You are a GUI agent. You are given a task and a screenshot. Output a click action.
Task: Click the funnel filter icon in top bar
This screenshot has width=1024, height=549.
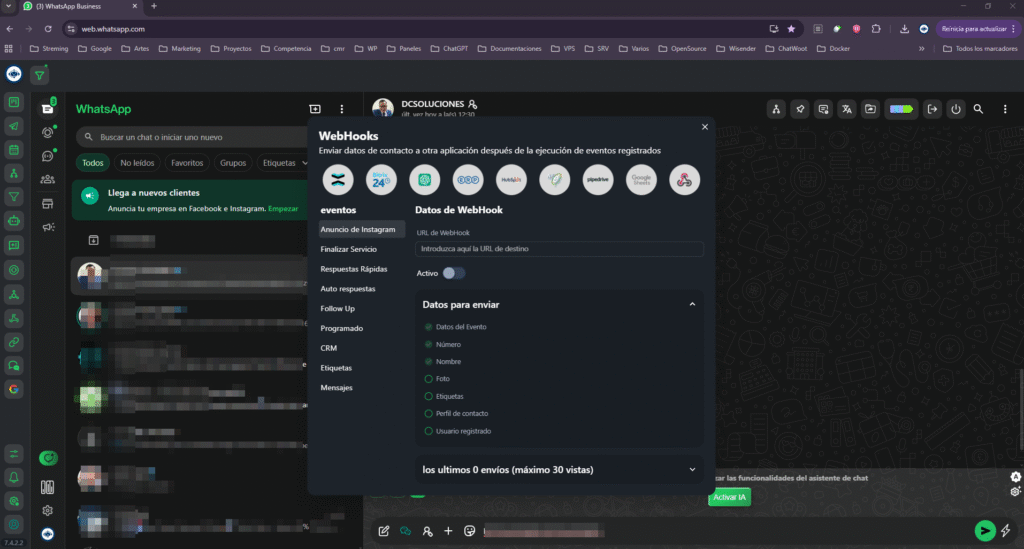[x=40, y=75]
